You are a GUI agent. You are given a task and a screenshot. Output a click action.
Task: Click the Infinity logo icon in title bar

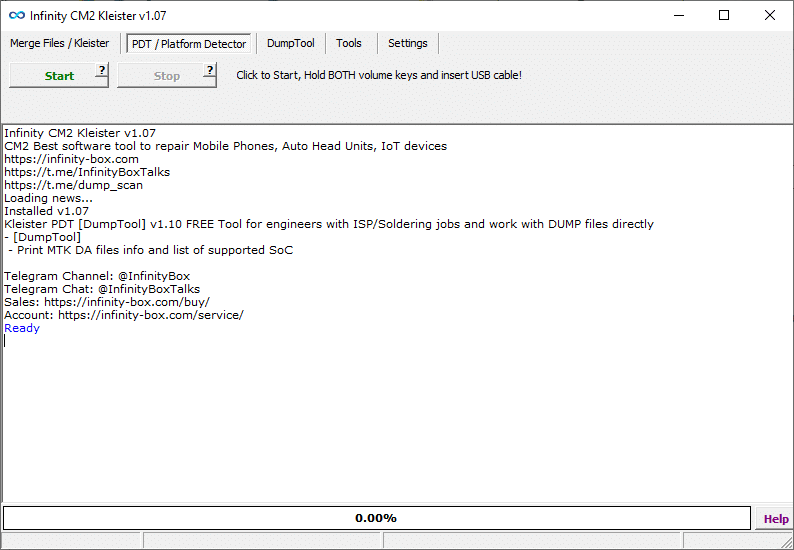pos(17,15)
